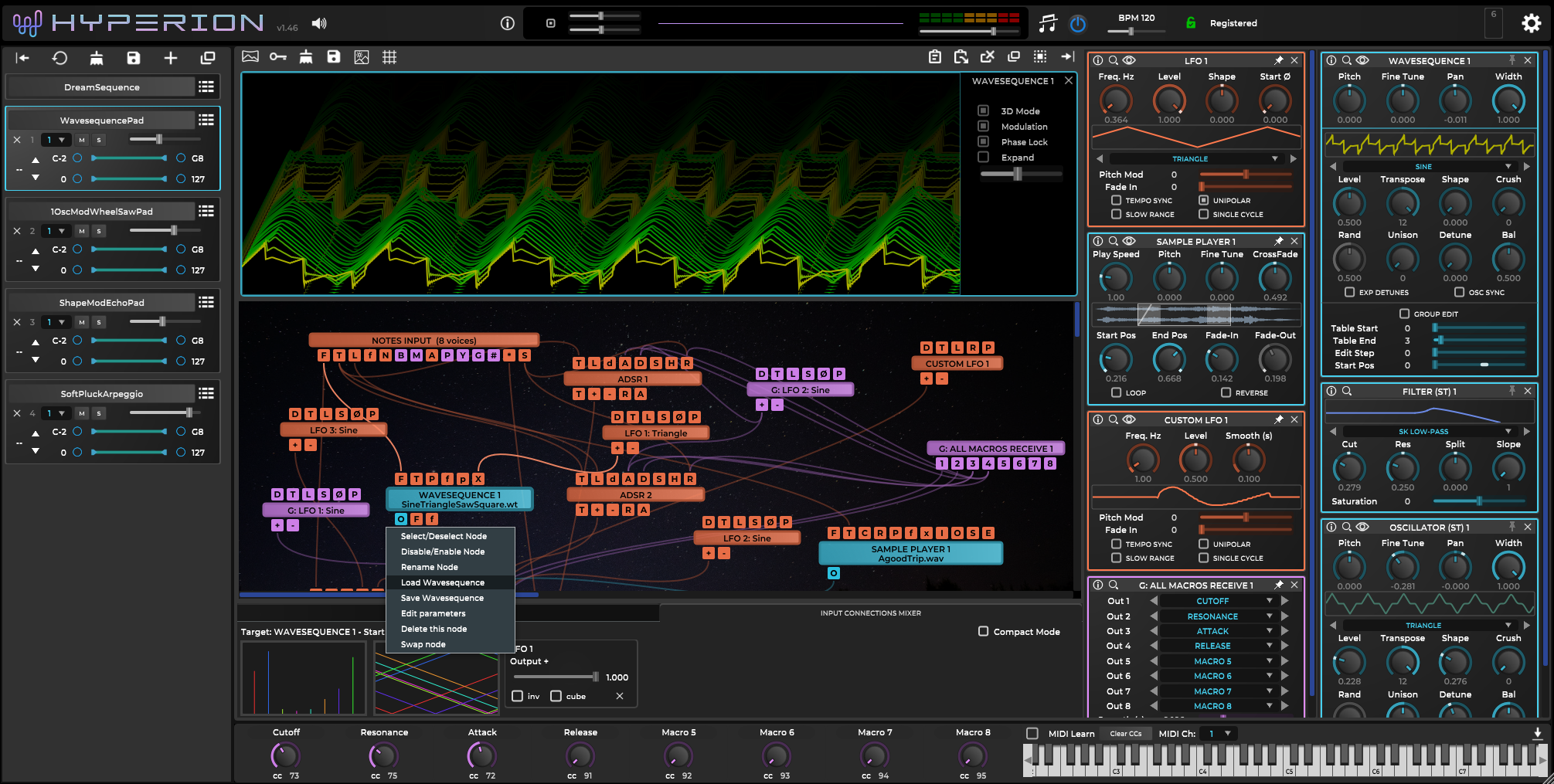Click the Cutoff macro knob
Viewport: 1554px width, 784px height.
tap(285, 755)
